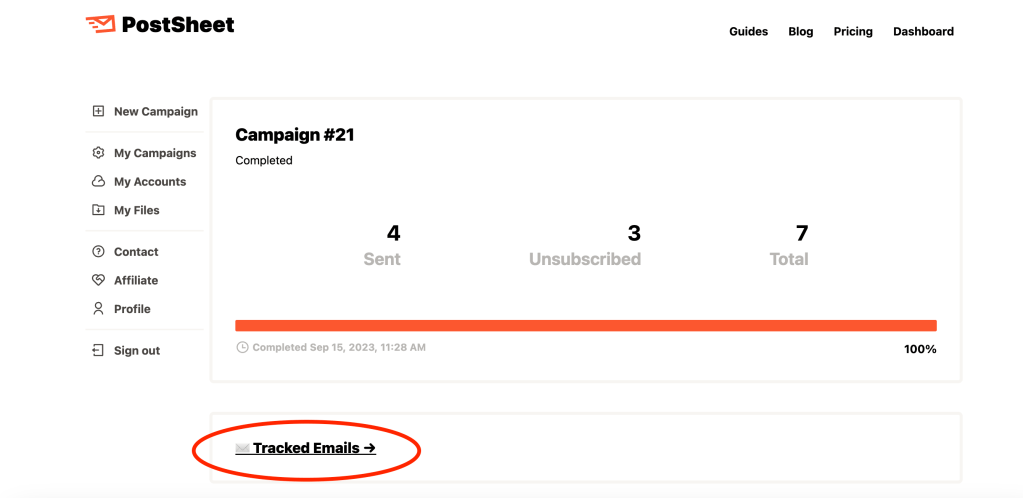
Task: Click the clock icon near completion date
Action: 242,348
